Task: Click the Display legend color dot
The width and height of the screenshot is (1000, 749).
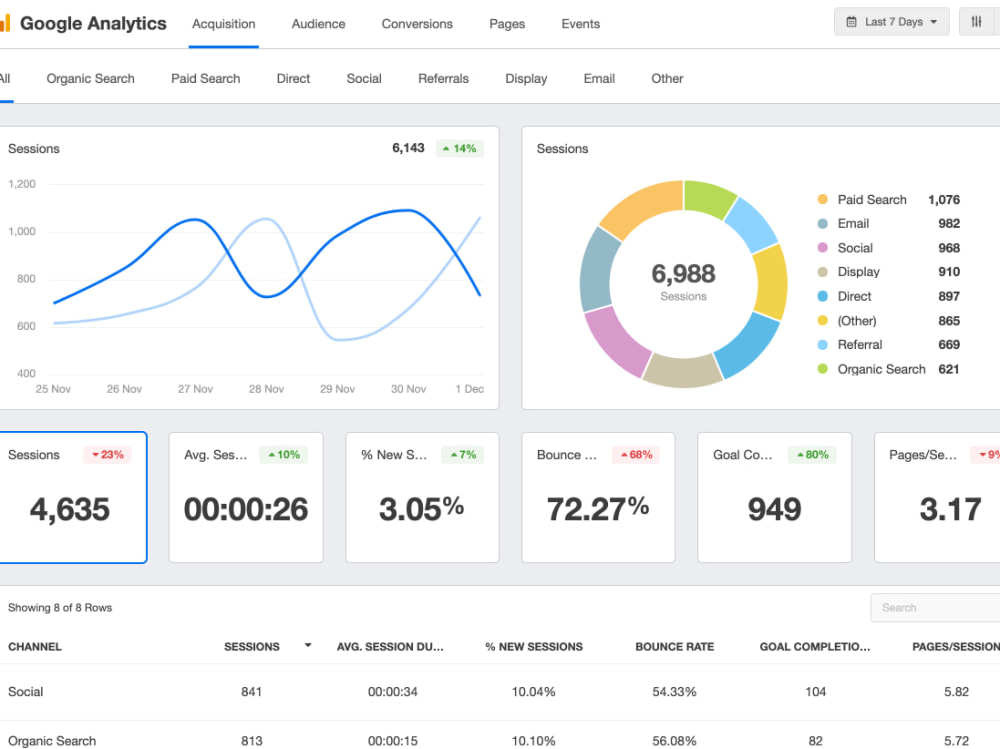Action: tap(823, 272)
